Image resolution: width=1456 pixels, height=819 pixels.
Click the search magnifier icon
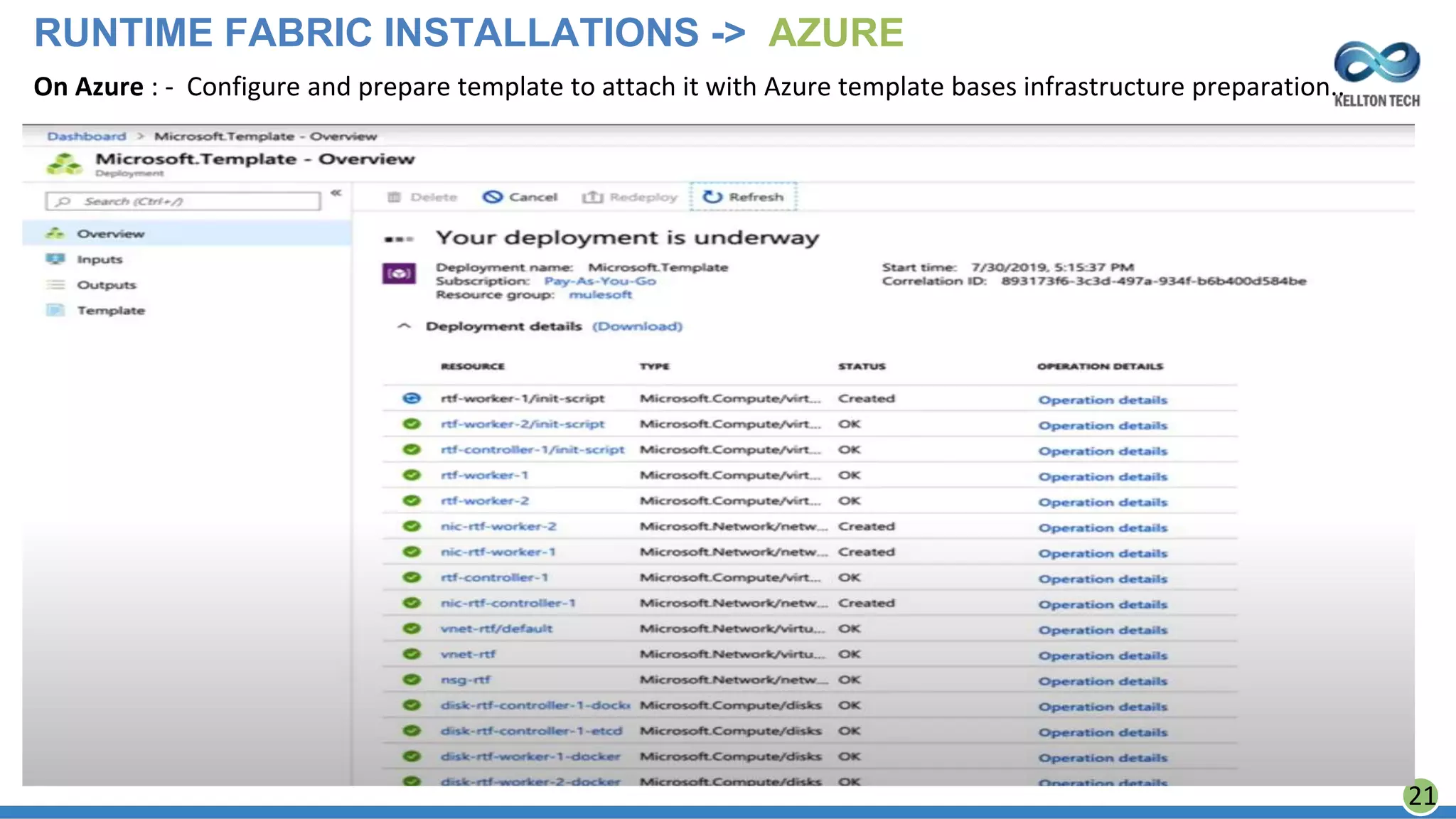tap(63, 201)
